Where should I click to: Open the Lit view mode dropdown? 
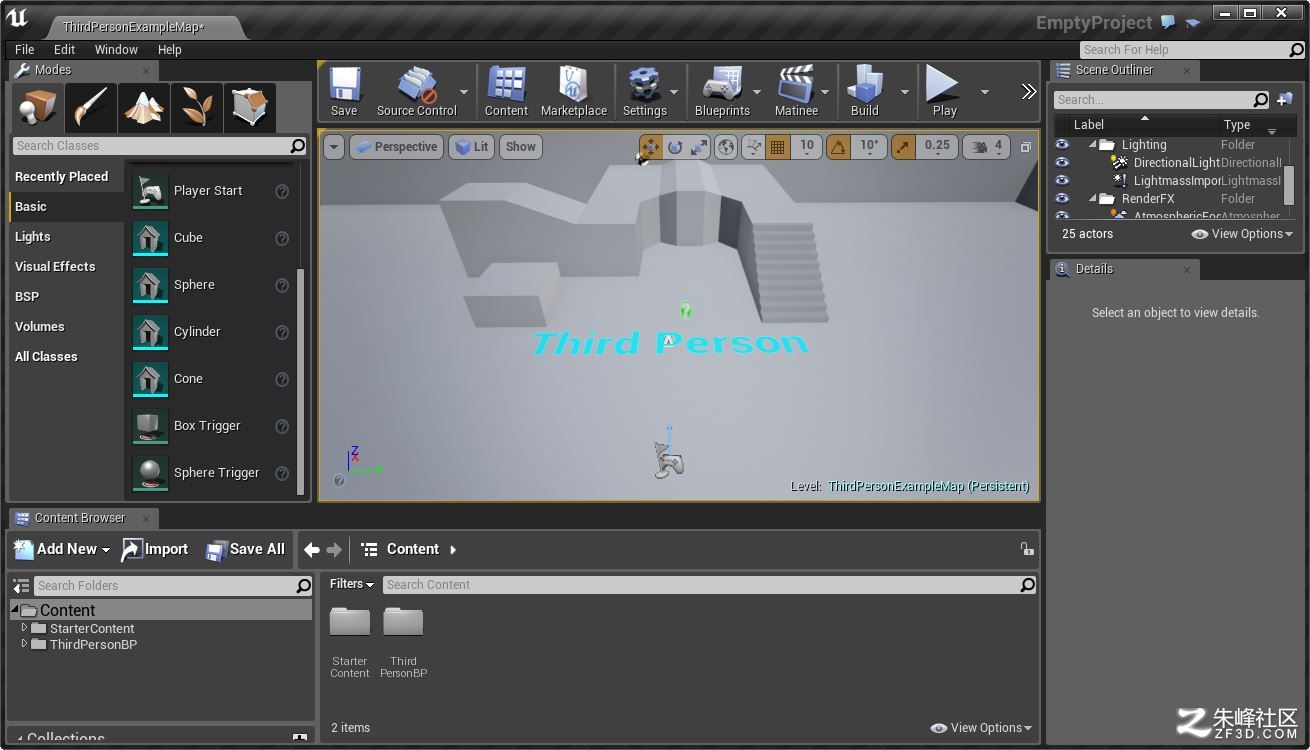(472, 147)
